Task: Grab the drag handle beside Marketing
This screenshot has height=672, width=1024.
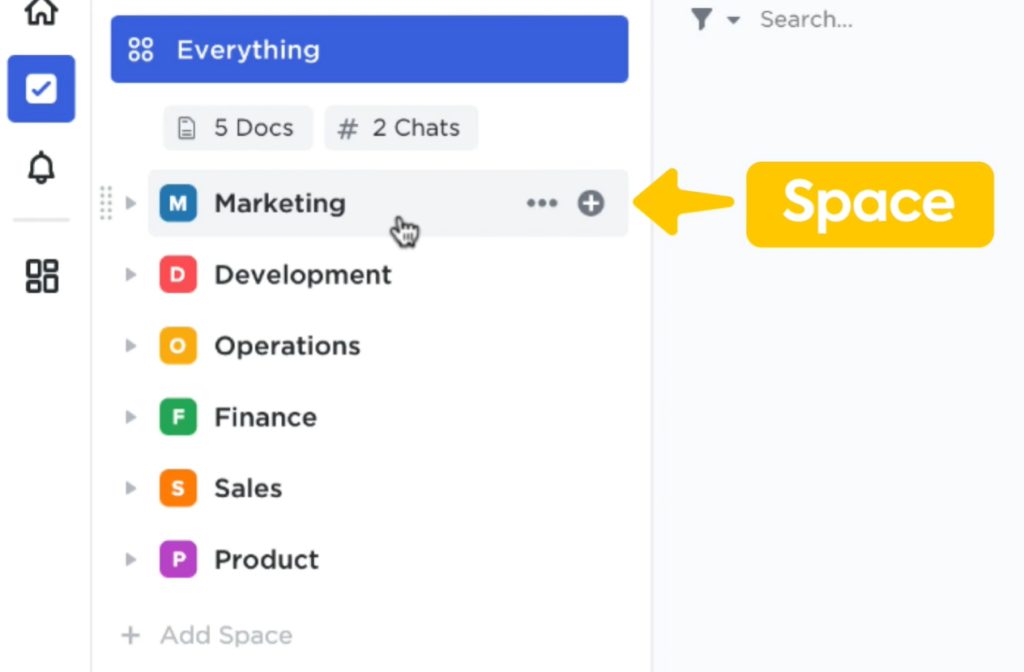Action: [106, 203]
